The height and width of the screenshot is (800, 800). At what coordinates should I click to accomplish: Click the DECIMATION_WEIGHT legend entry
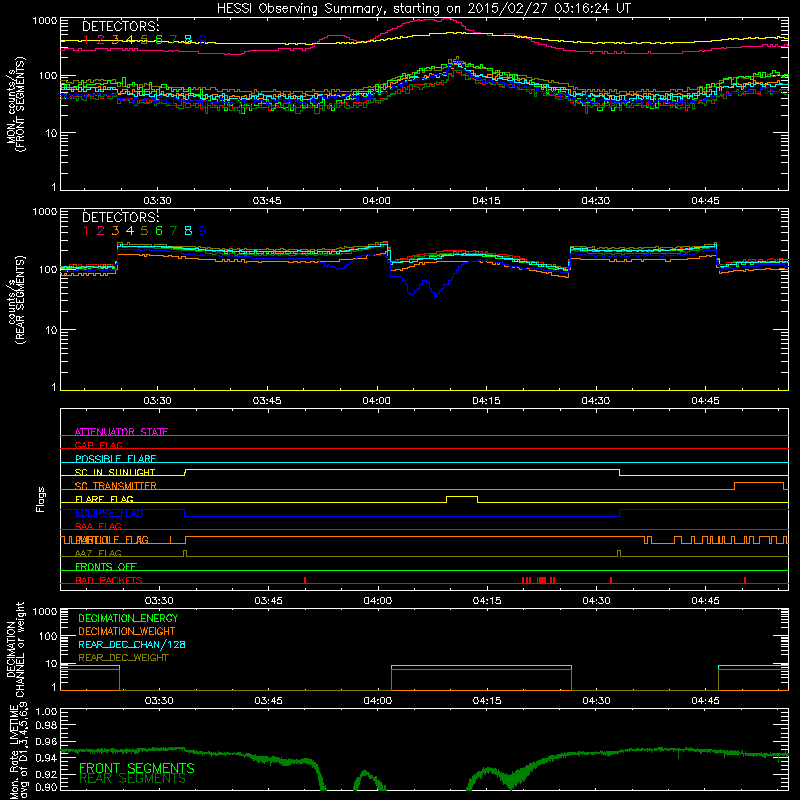tap(127, 632)
